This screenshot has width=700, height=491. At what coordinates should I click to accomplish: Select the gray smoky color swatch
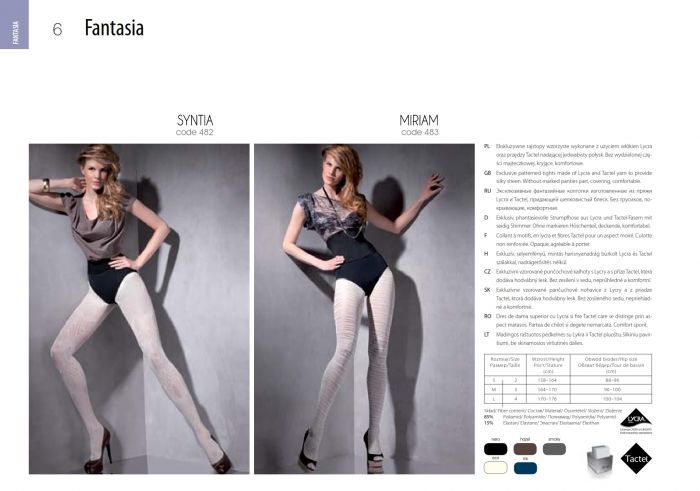554,449
